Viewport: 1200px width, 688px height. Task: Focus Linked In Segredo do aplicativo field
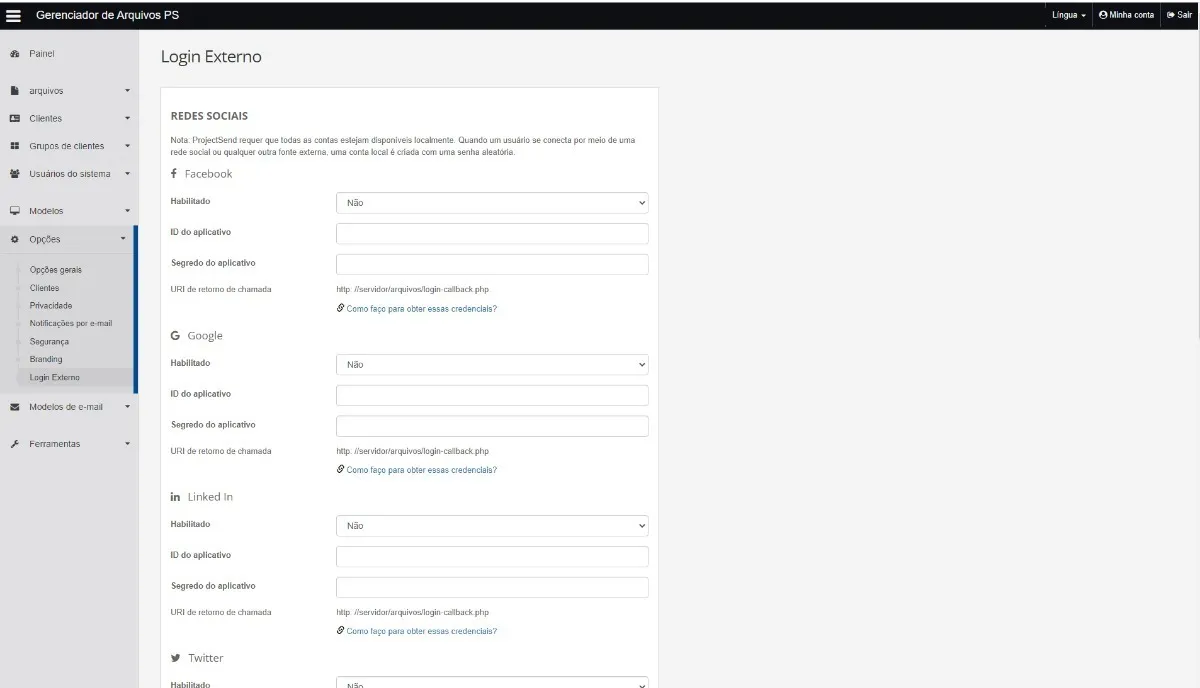tap(492, 588)
